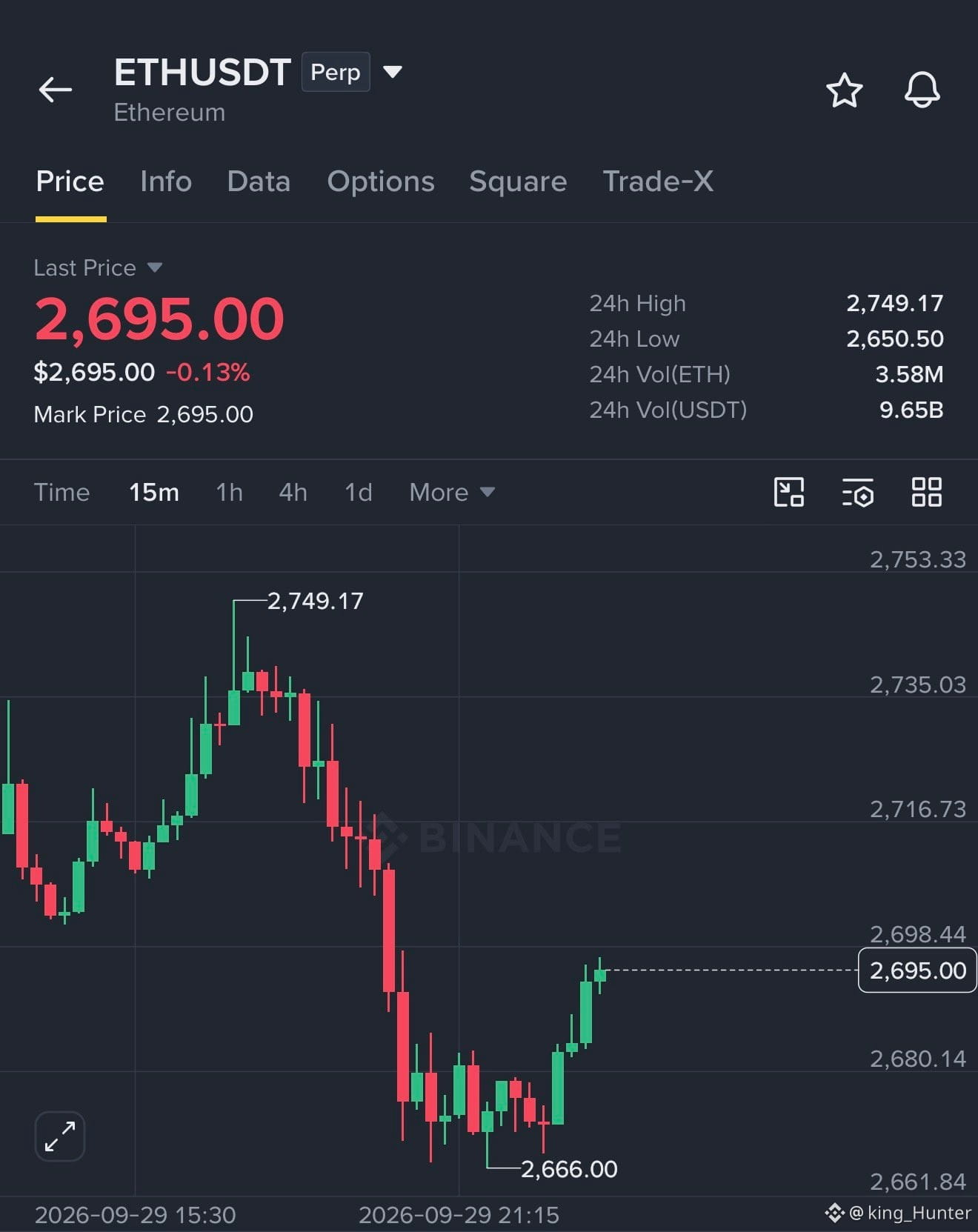Open the ETHUSDT Perp pair dropdown arrow
Screen dimensions: 978x1232
[x=392, y=72]
